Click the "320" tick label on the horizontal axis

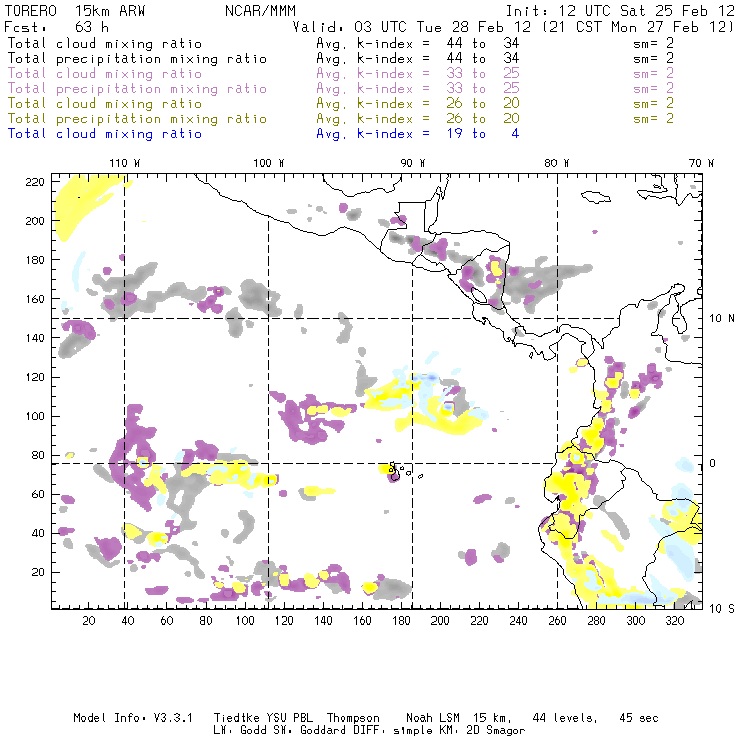(674, 621)
